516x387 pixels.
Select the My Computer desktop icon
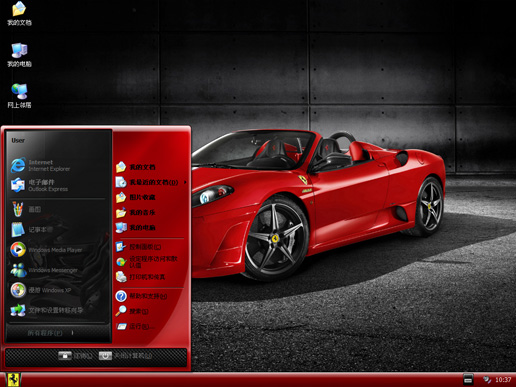coord(19,55)
